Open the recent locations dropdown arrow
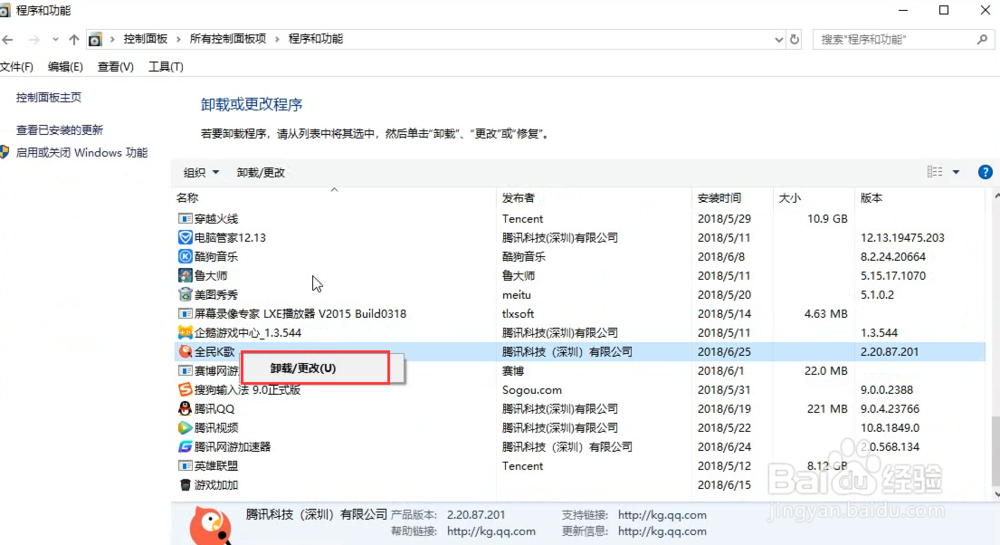The height and width of the screenshot is (545, 1000). tap(55, 40)
